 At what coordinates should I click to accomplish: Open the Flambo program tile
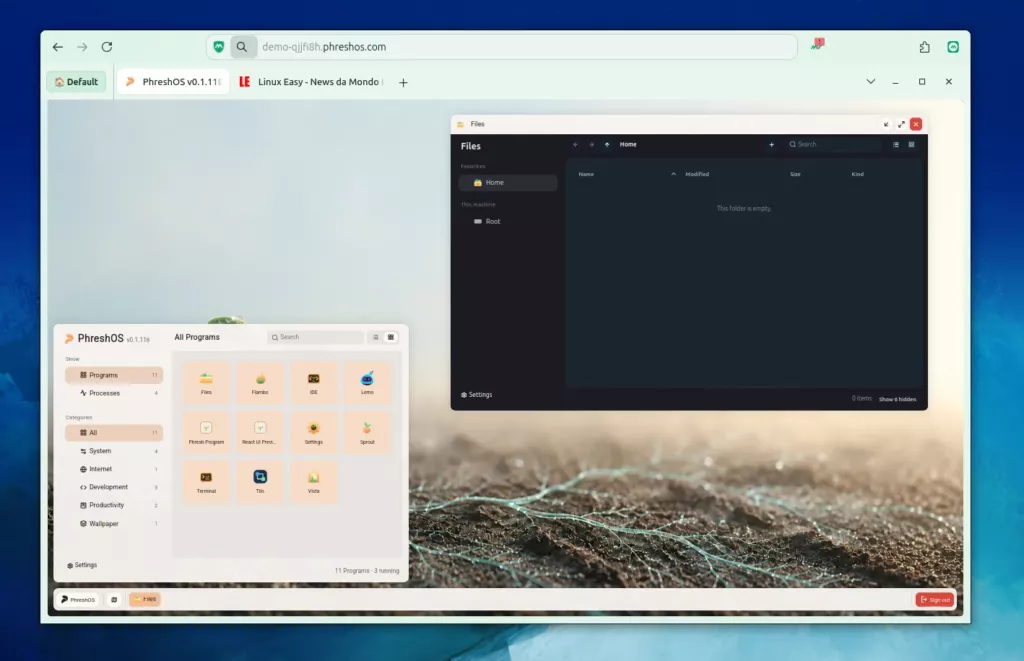[260, 382]
